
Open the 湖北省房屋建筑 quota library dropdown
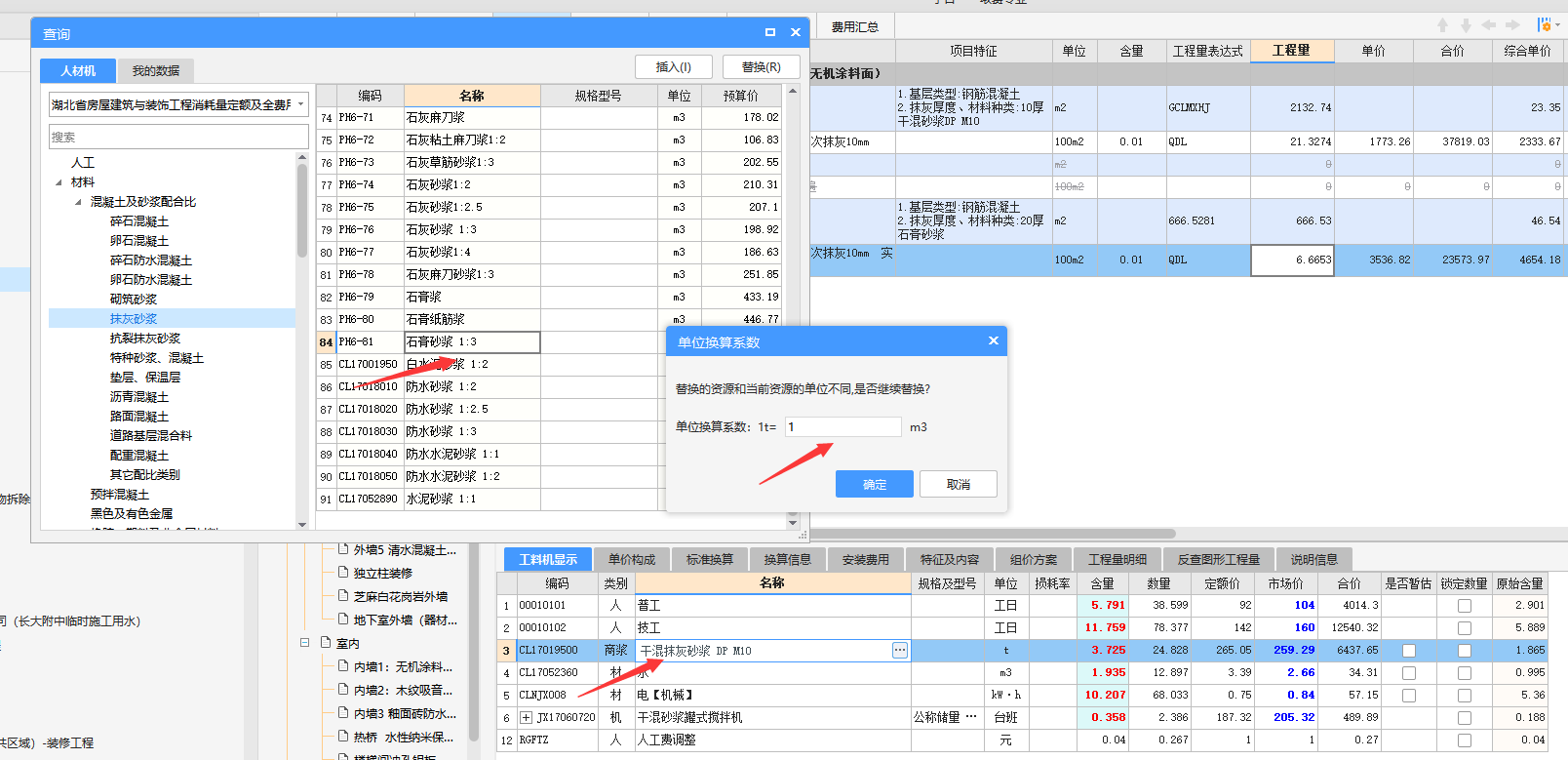coord(301,104)
